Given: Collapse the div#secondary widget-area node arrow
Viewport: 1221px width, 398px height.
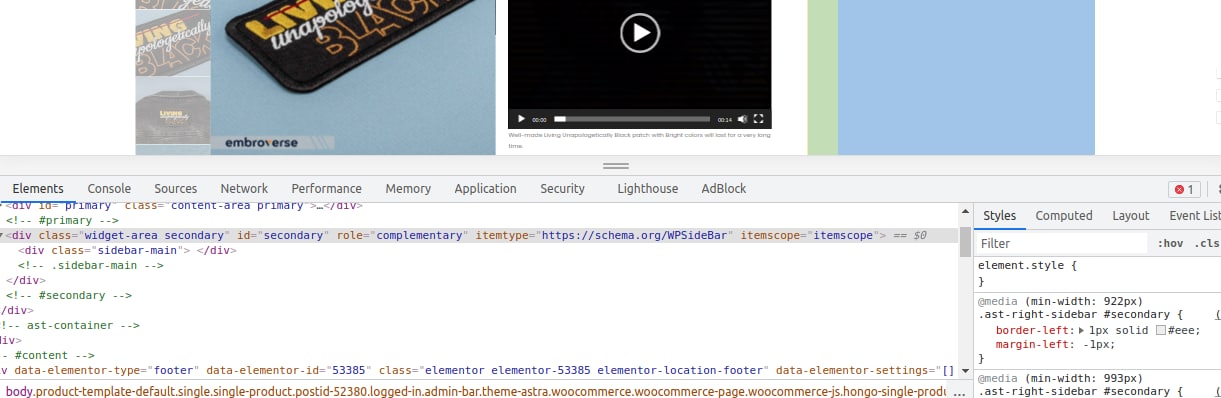Looking at the screenshot, I should (x=3, y=235).
